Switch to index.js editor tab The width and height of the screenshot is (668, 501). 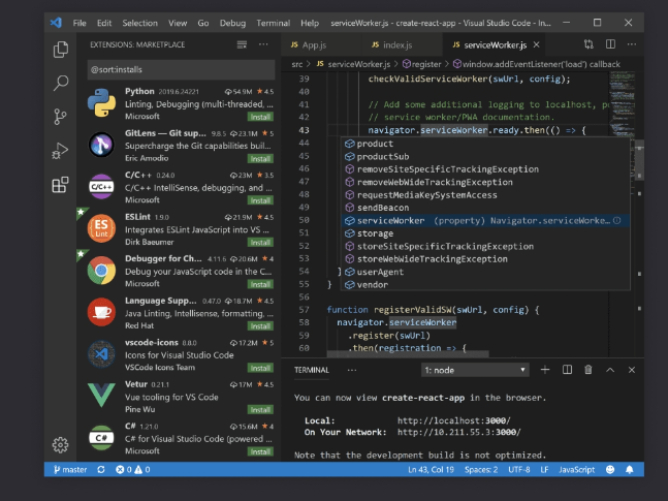click(401, 45)
